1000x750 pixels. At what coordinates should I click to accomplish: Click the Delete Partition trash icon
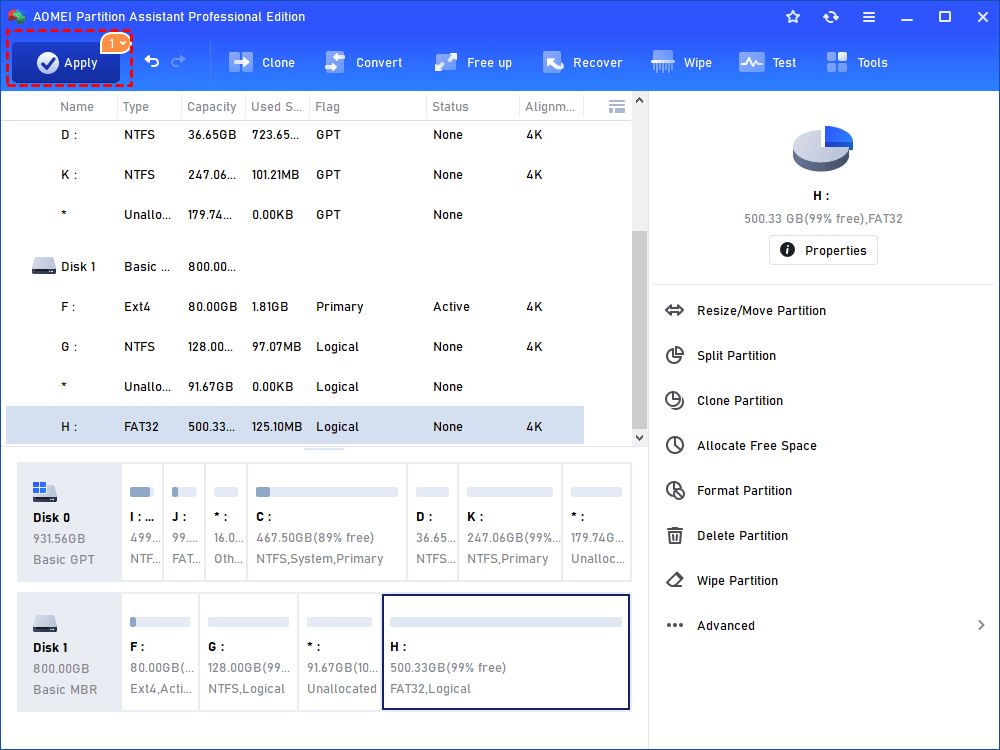point(675,535)
